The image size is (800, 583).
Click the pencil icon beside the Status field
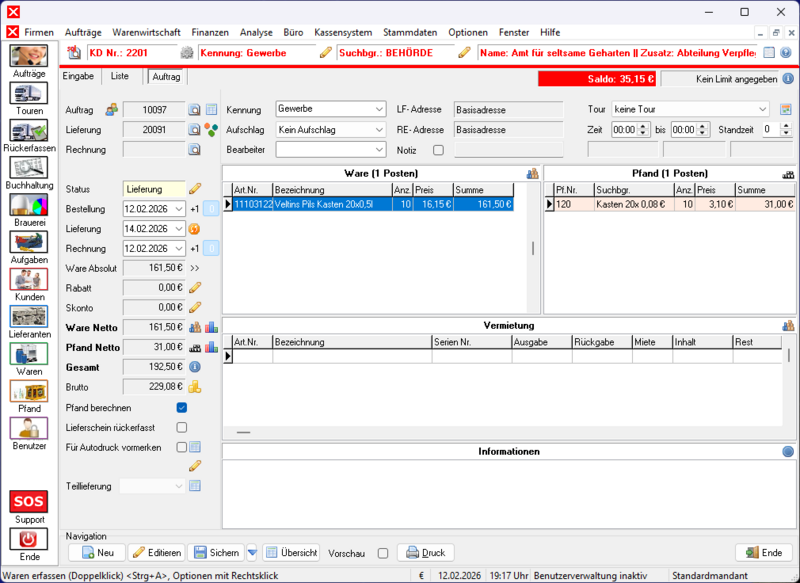pos(194,188)
